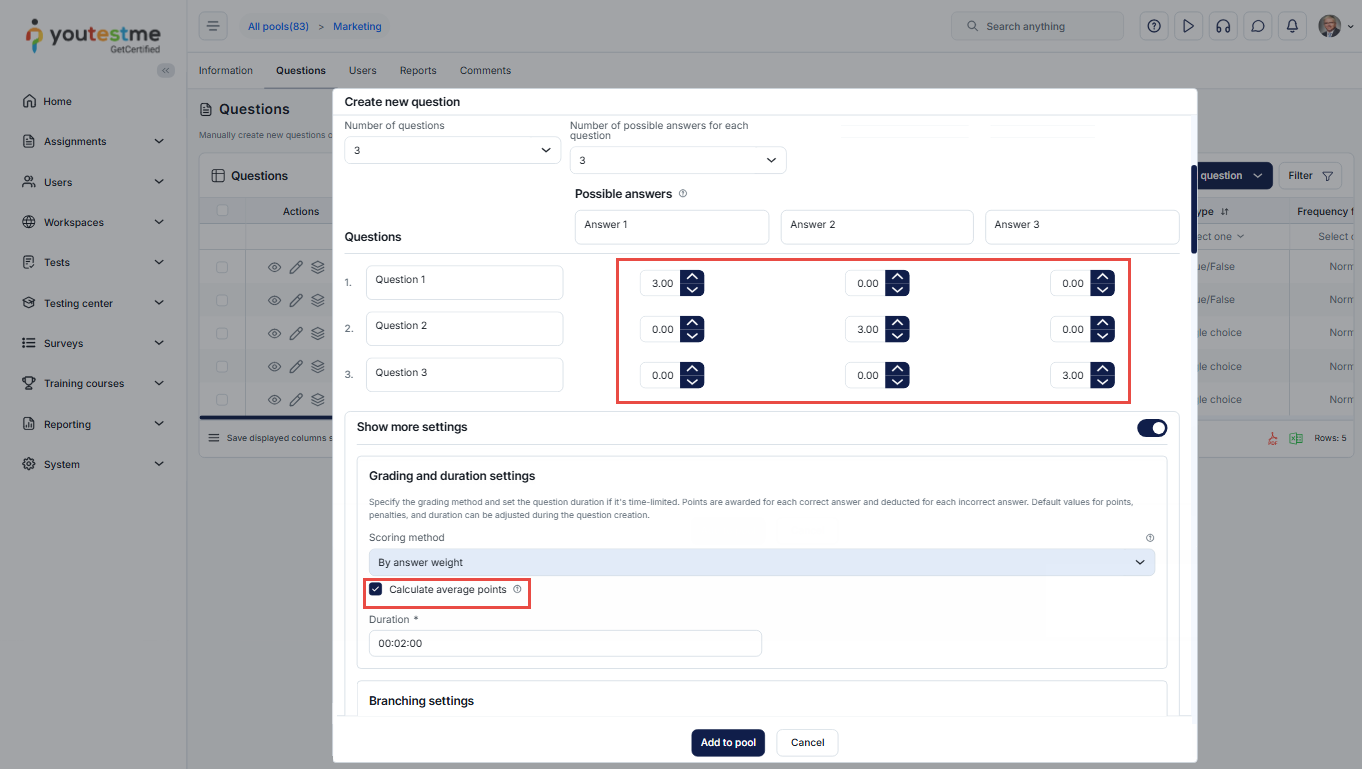Turn off Show more settings toggle
Image resolution: width=1362 pixels, height=769 pixels.
pyautogui.click(x=1151, y=428)
